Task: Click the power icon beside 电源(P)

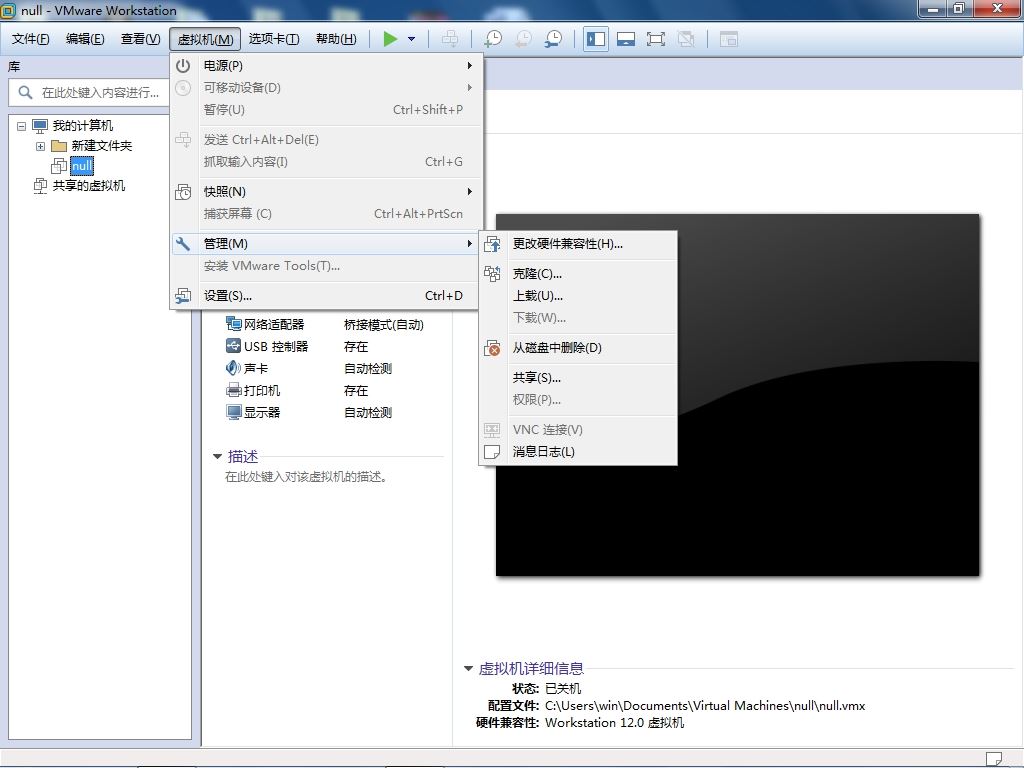Action: click(183, 65)
